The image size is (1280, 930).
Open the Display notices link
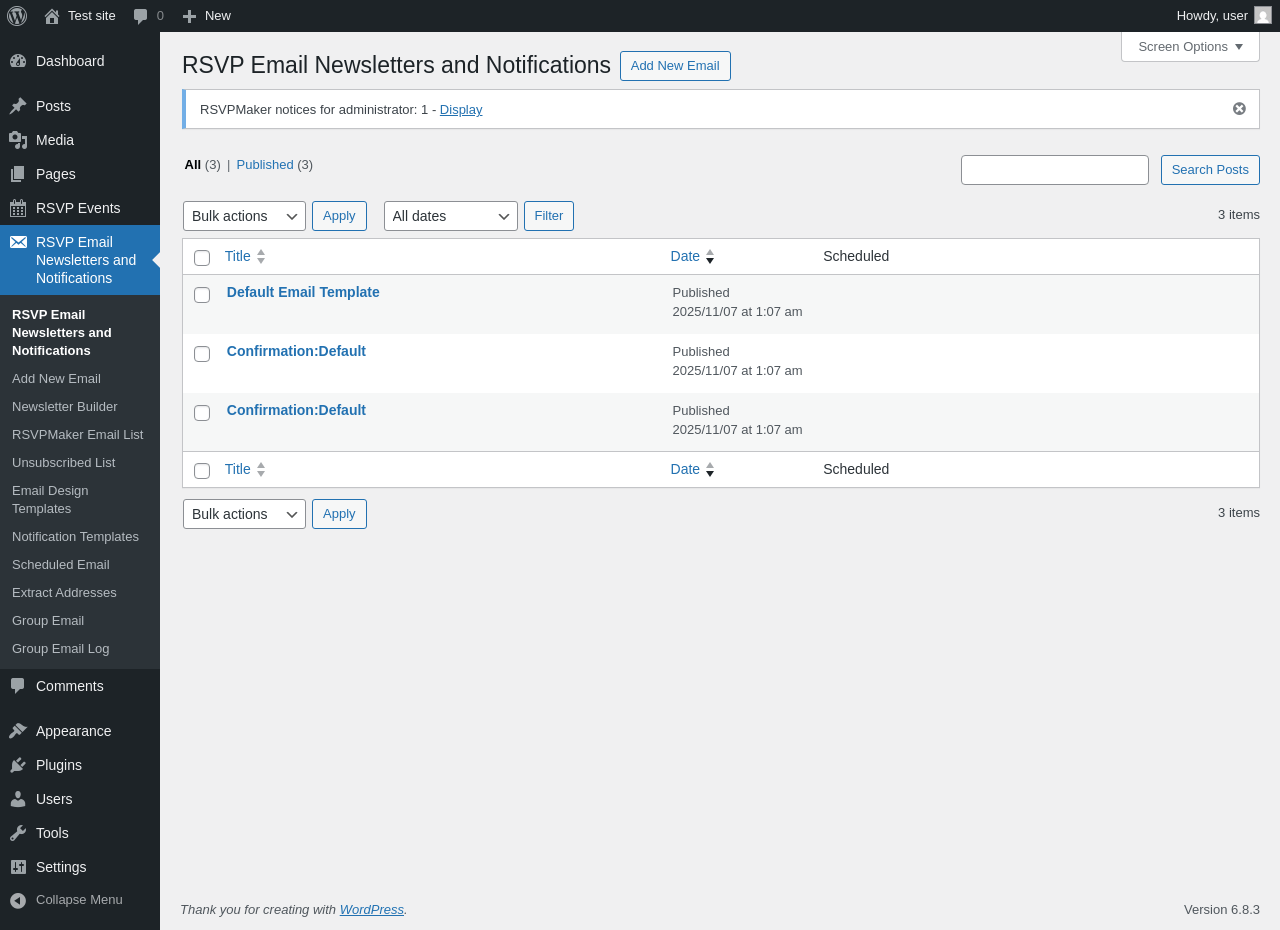tap(461, 110)
